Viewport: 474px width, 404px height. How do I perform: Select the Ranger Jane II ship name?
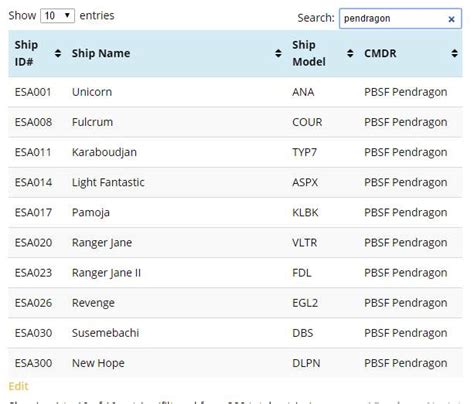106,273
